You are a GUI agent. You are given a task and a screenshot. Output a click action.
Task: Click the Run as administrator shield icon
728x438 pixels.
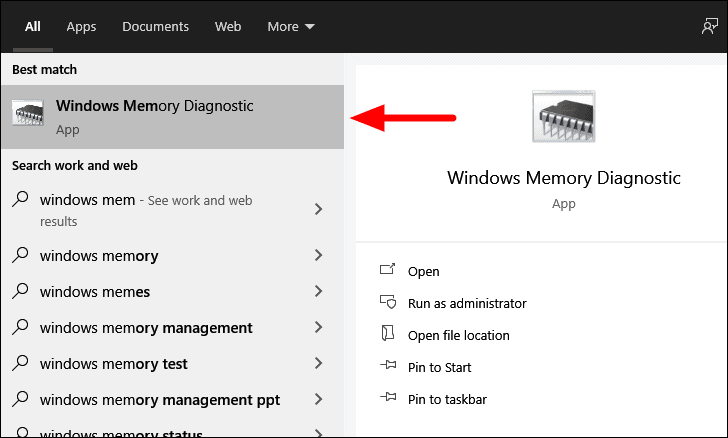(x=388, y=302)
